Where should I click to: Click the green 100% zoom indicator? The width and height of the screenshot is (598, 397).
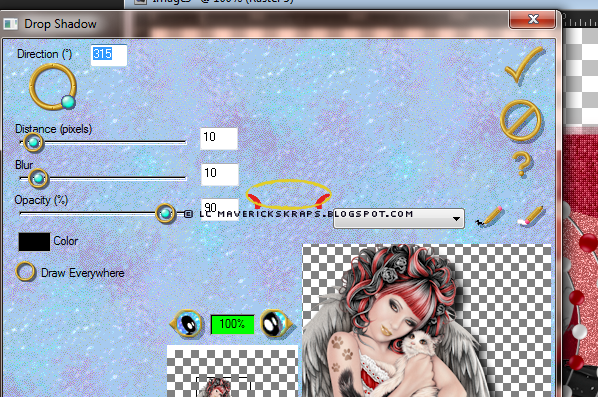pos(232,324)
